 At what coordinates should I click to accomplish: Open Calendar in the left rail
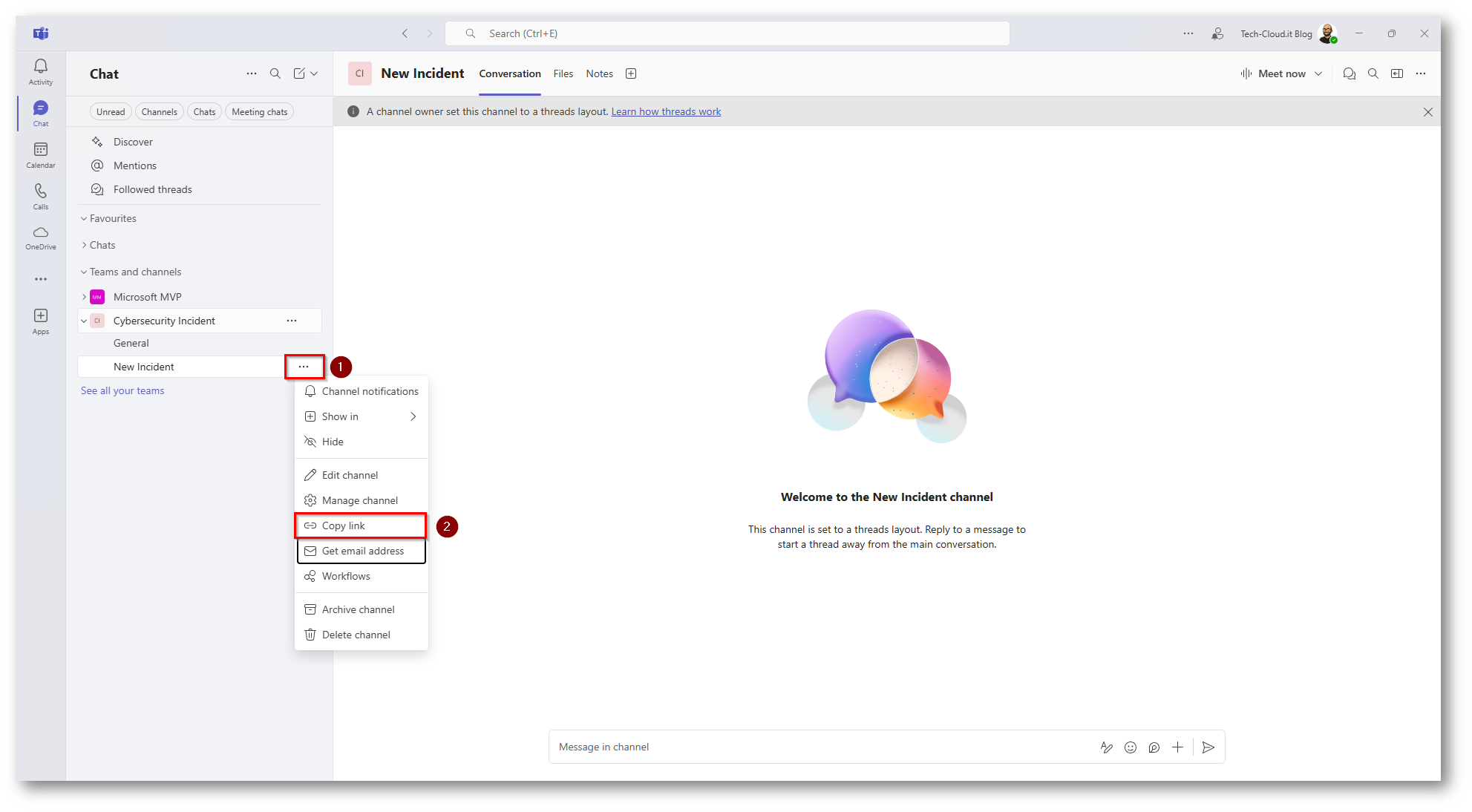click(x=41, y=154)
